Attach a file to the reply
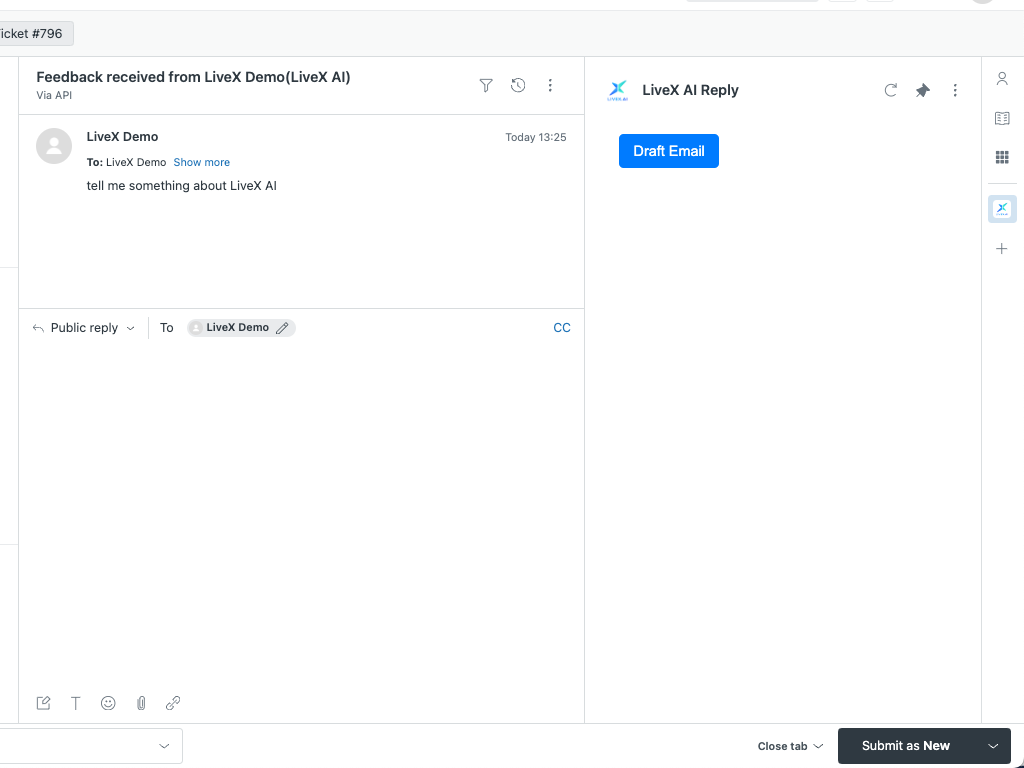 pyautogui.click(x=141, y=703)
